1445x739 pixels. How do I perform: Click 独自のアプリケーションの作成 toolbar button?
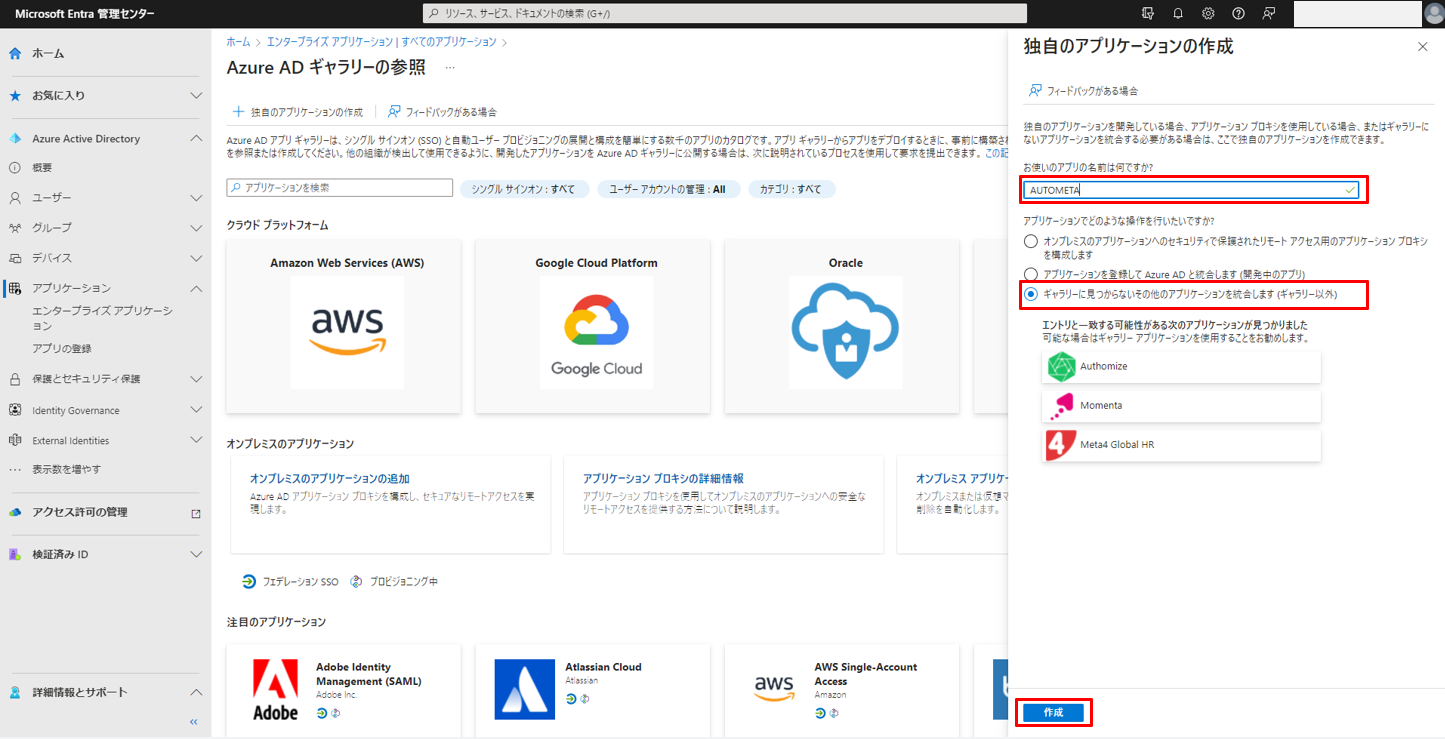point(297,112)
